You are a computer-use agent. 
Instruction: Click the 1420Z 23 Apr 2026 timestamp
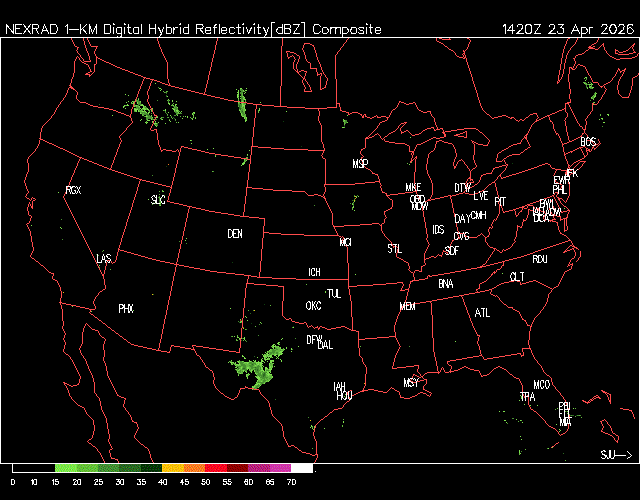(566, 29)
